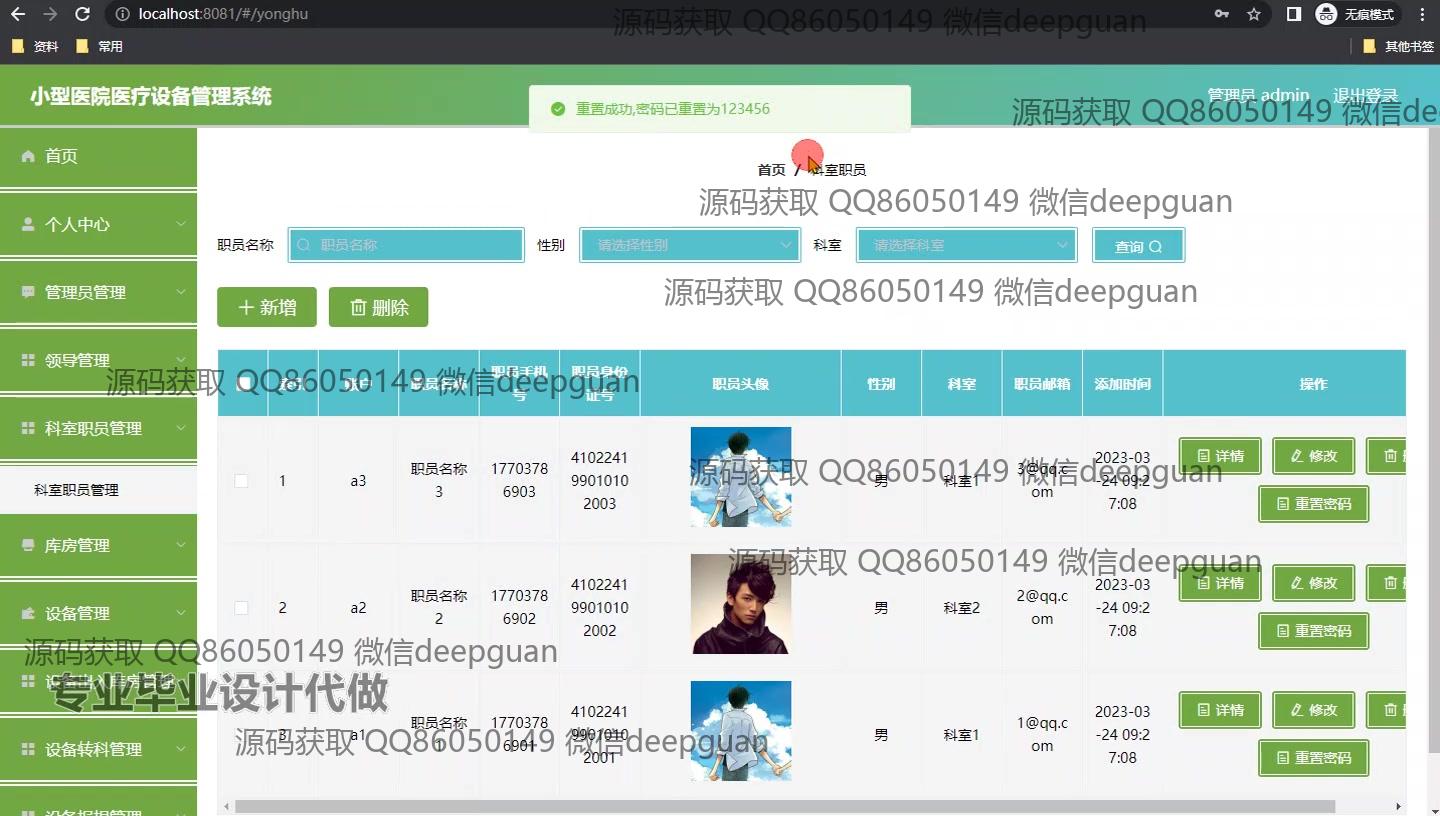This screenshot has height=816, width=1440.
Task: Check the row checkbox for a2
Action: pos(241,608)
